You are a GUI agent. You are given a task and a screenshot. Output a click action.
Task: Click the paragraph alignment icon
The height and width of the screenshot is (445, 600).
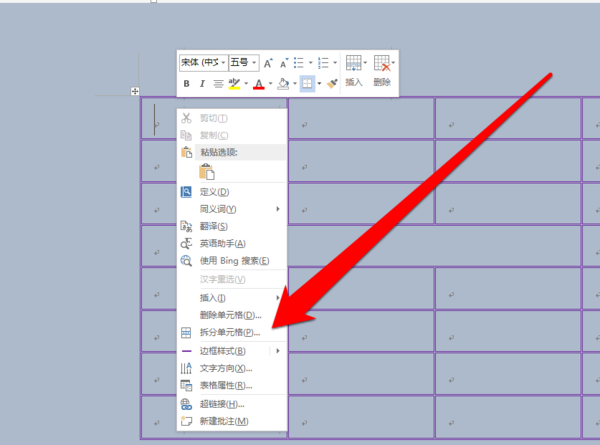click(218, 83)
